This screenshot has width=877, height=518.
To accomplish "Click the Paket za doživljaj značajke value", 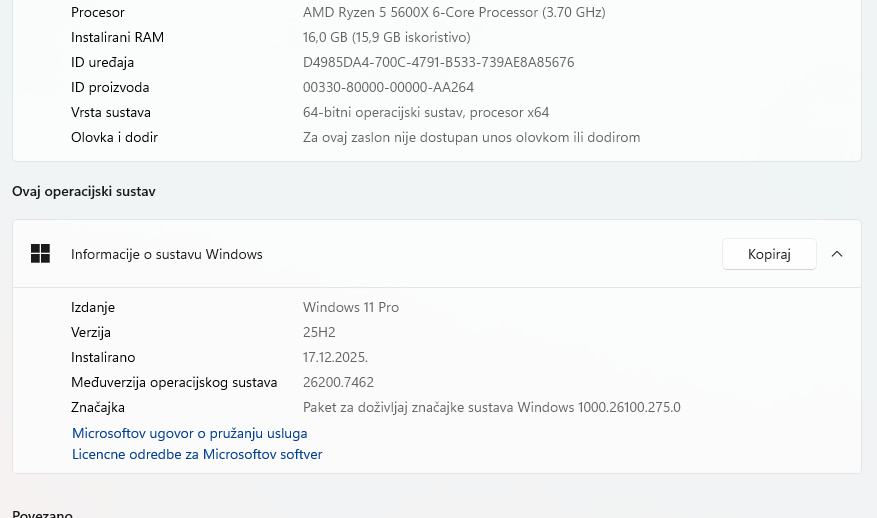I will 491,407.
